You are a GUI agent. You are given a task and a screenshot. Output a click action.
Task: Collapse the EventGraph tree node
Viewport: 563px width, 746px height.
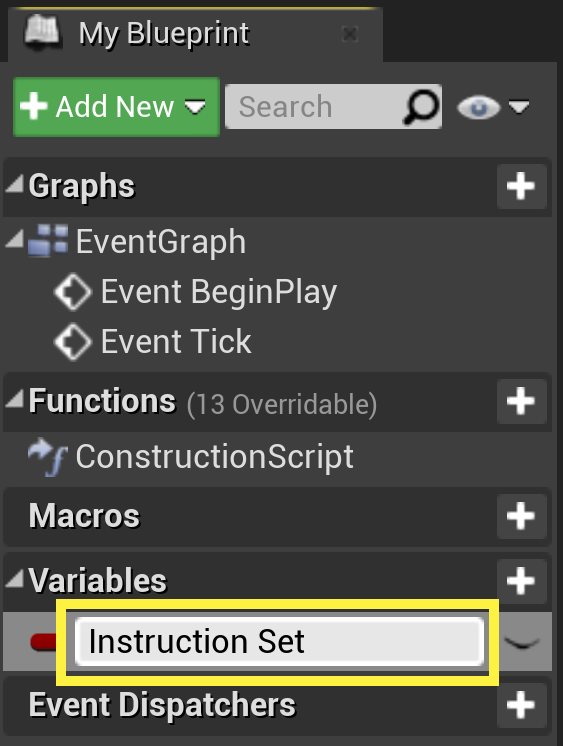click(x=14, y=239)
